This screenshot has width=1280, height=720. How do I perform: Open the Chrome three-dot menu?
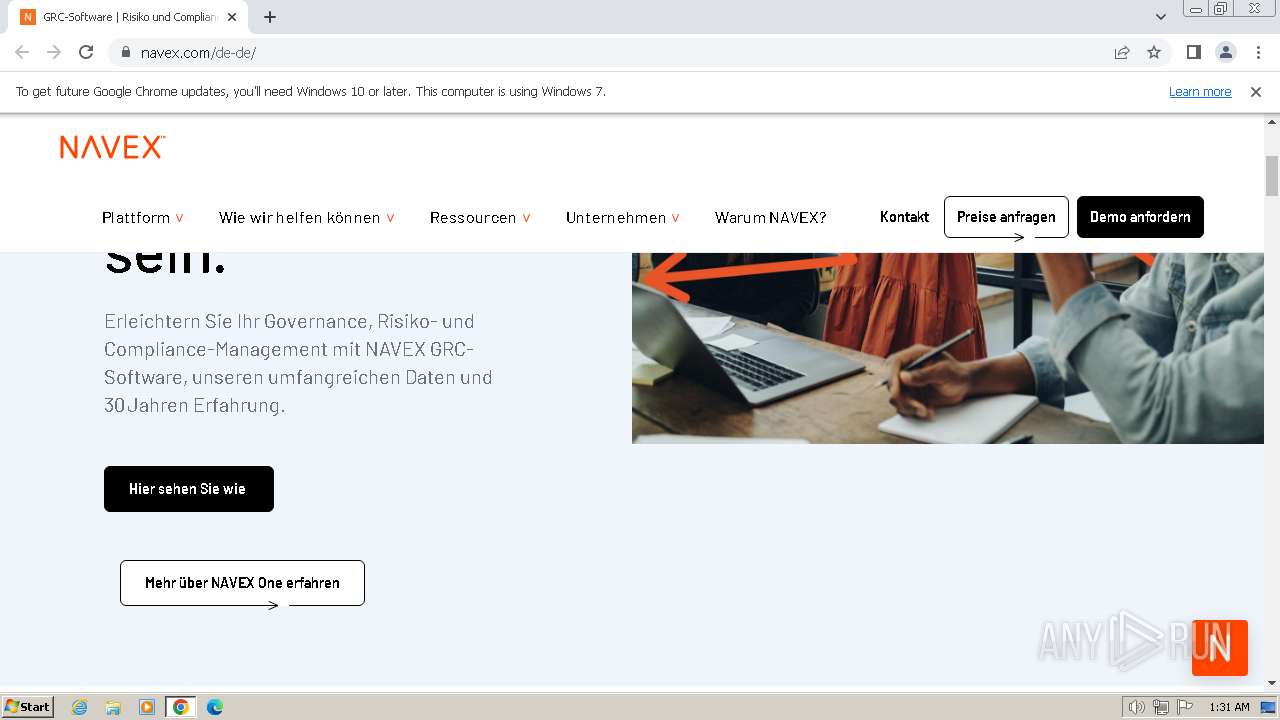pyautogui.click(x=1256, y=52)
